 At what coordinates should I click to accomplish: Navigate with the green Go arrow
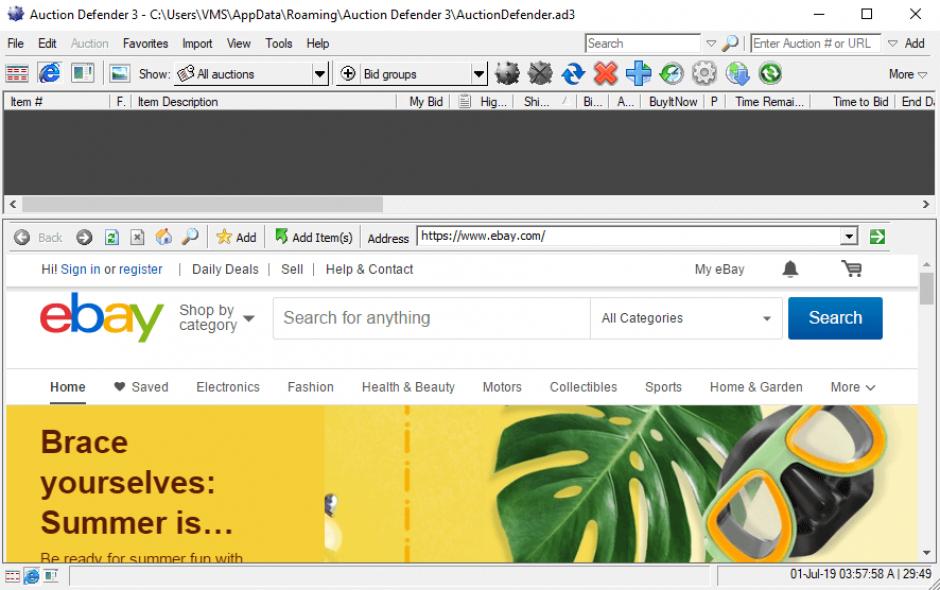(877, 237)
